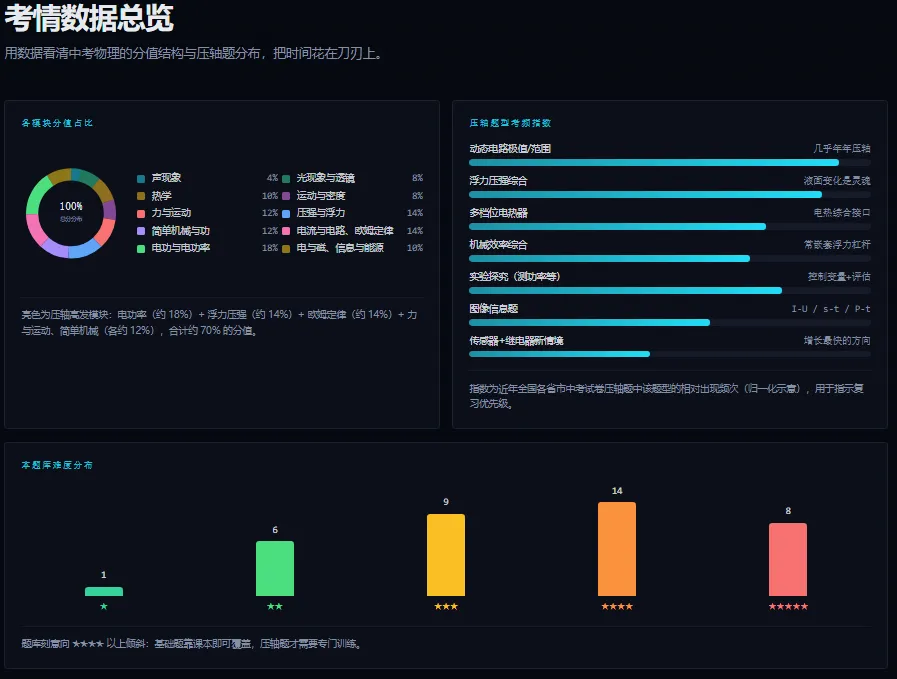Click the 传感器+继电器新情境 progress bar
Screen dimensions: 897x679
point(670,354)
